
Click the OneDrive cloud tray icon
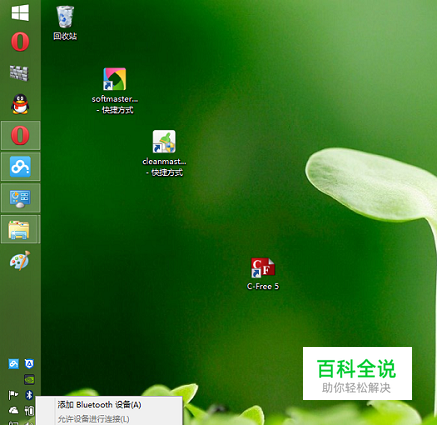[13, 410]
